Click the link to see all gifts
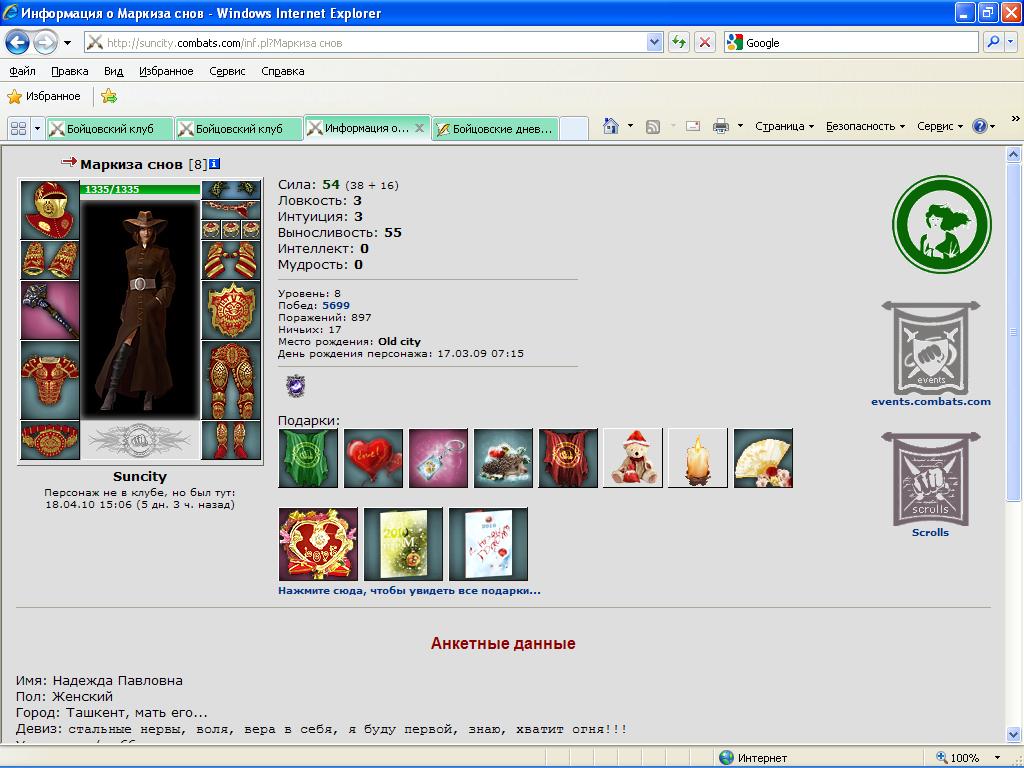Viewport: 1024px width, 768px height. pos(409,590)
